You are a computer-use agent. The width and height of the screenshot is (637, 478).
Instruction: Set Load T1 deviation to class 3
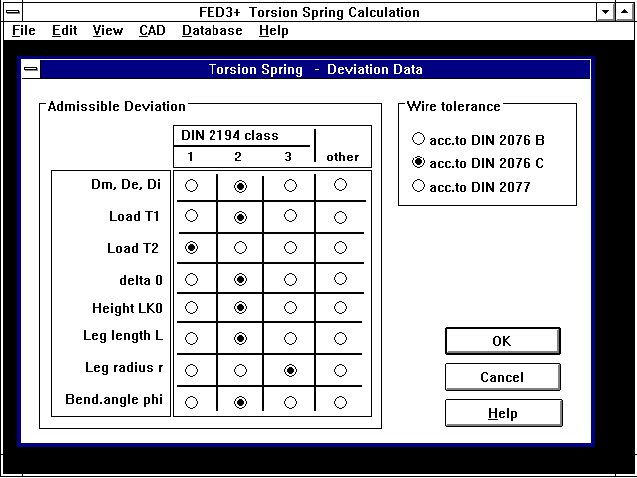[290, 216]
